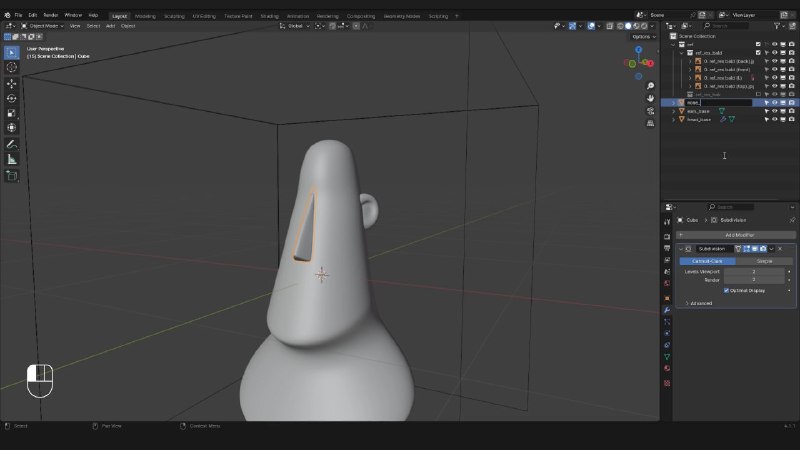800x450 pixels.
Task: Toggle Subdivision modifier edit mode display
Action: click(x=746, y=248)
